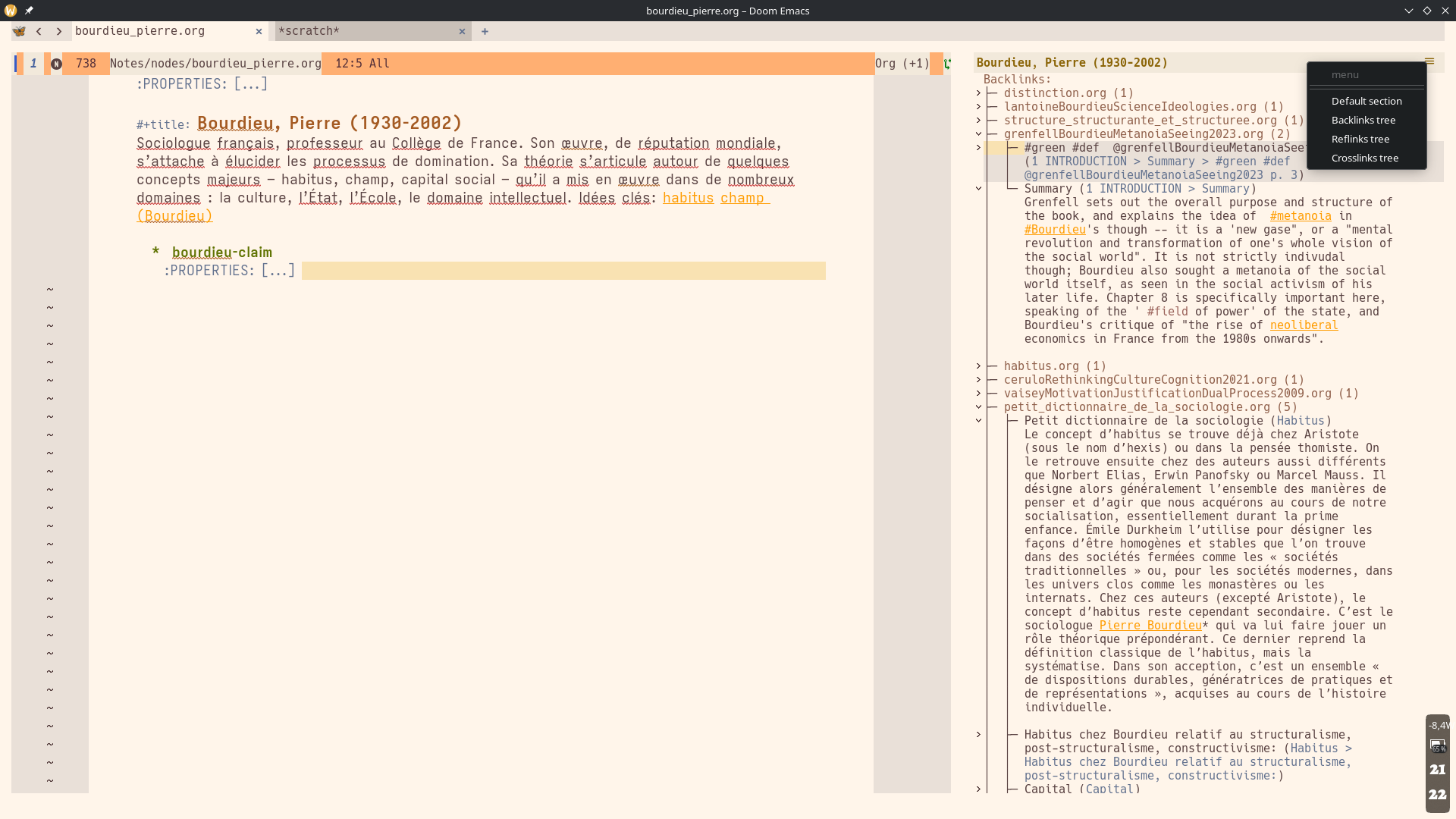Click the 738 buffer size in modeline
Image resolution: width=1456 pixels, height=819 pixels.
point(86,64)
